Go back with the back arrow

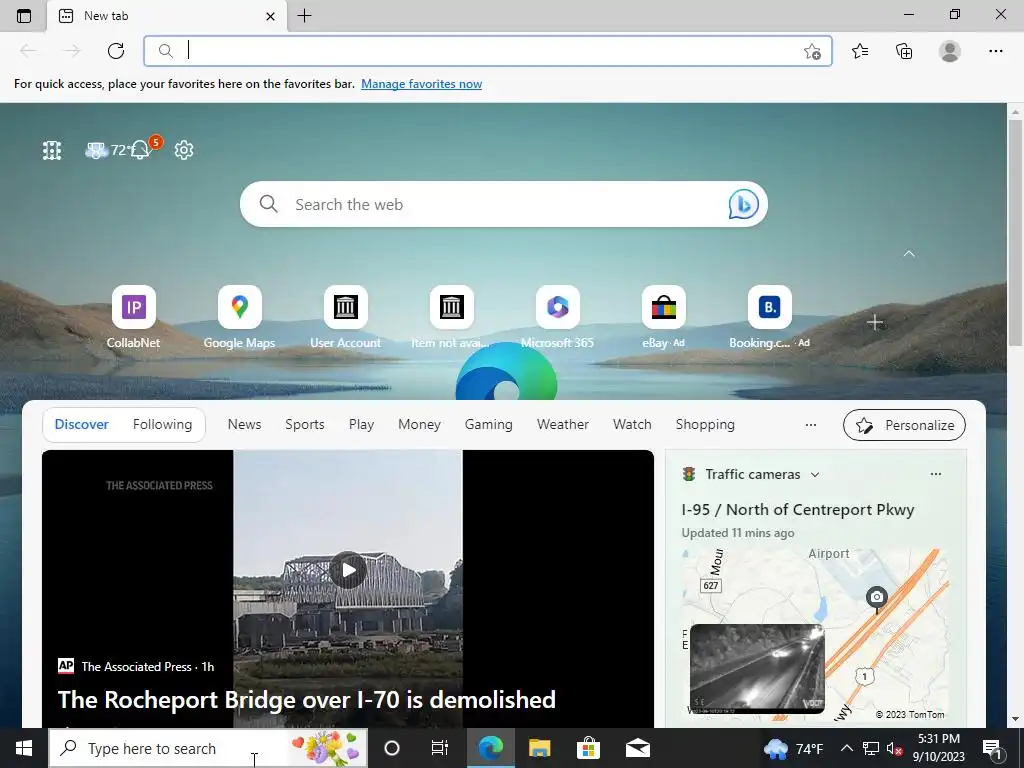coord(28,51)
